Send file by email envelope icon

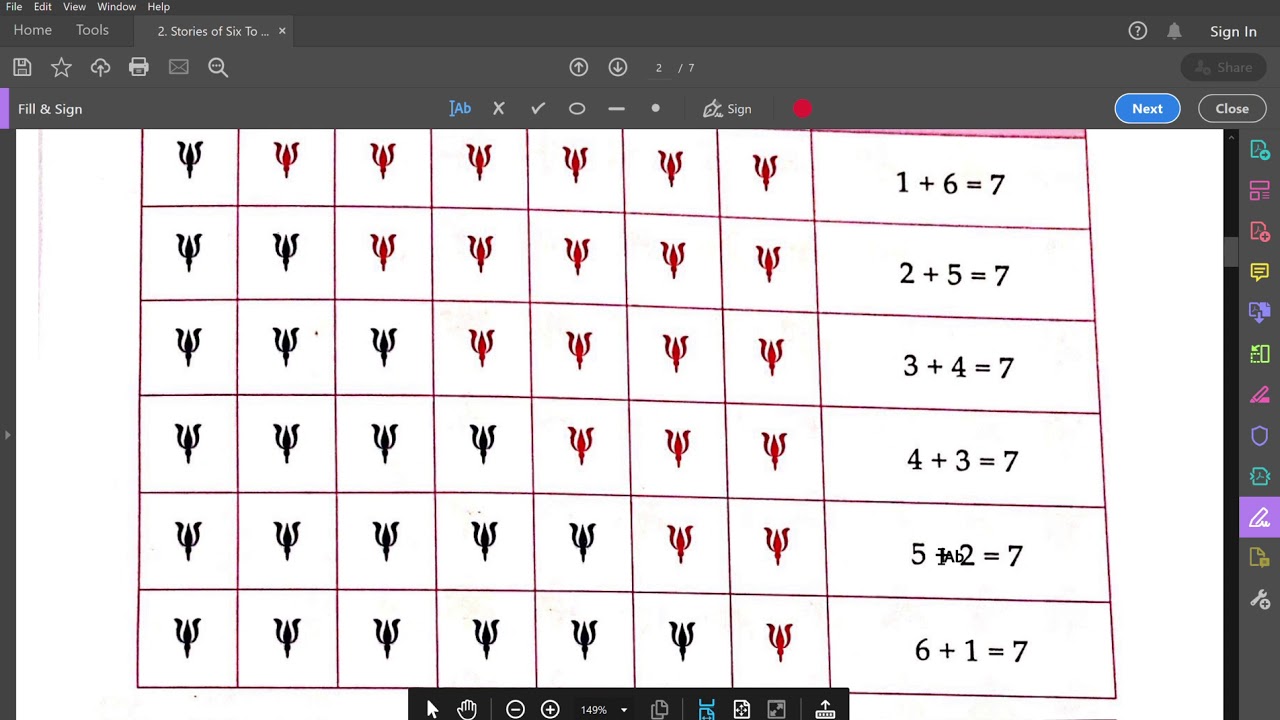[x=178, y=67]
